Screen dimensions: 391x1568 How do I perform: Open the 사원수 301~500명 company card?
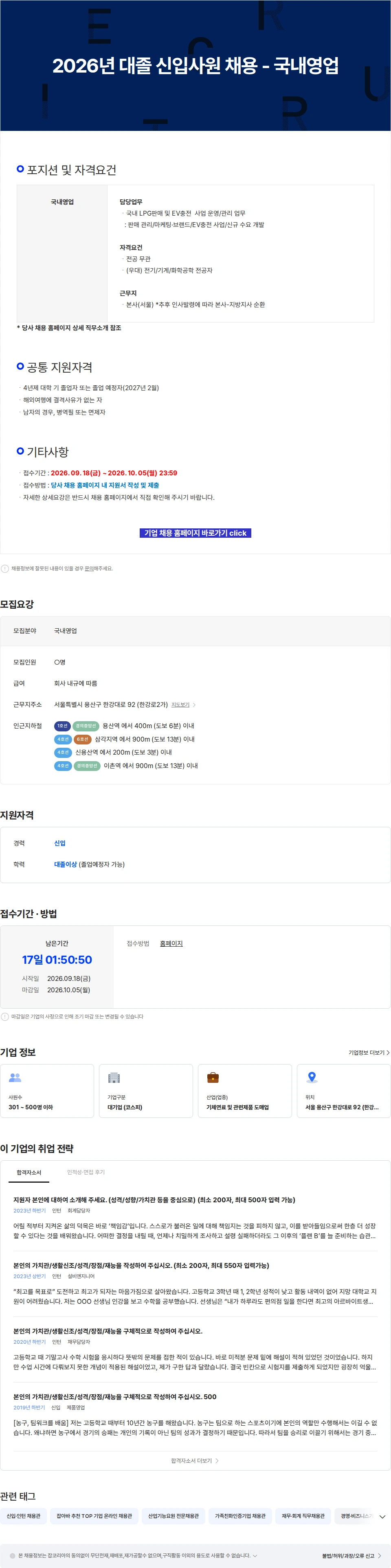(x=47, y=1090)
